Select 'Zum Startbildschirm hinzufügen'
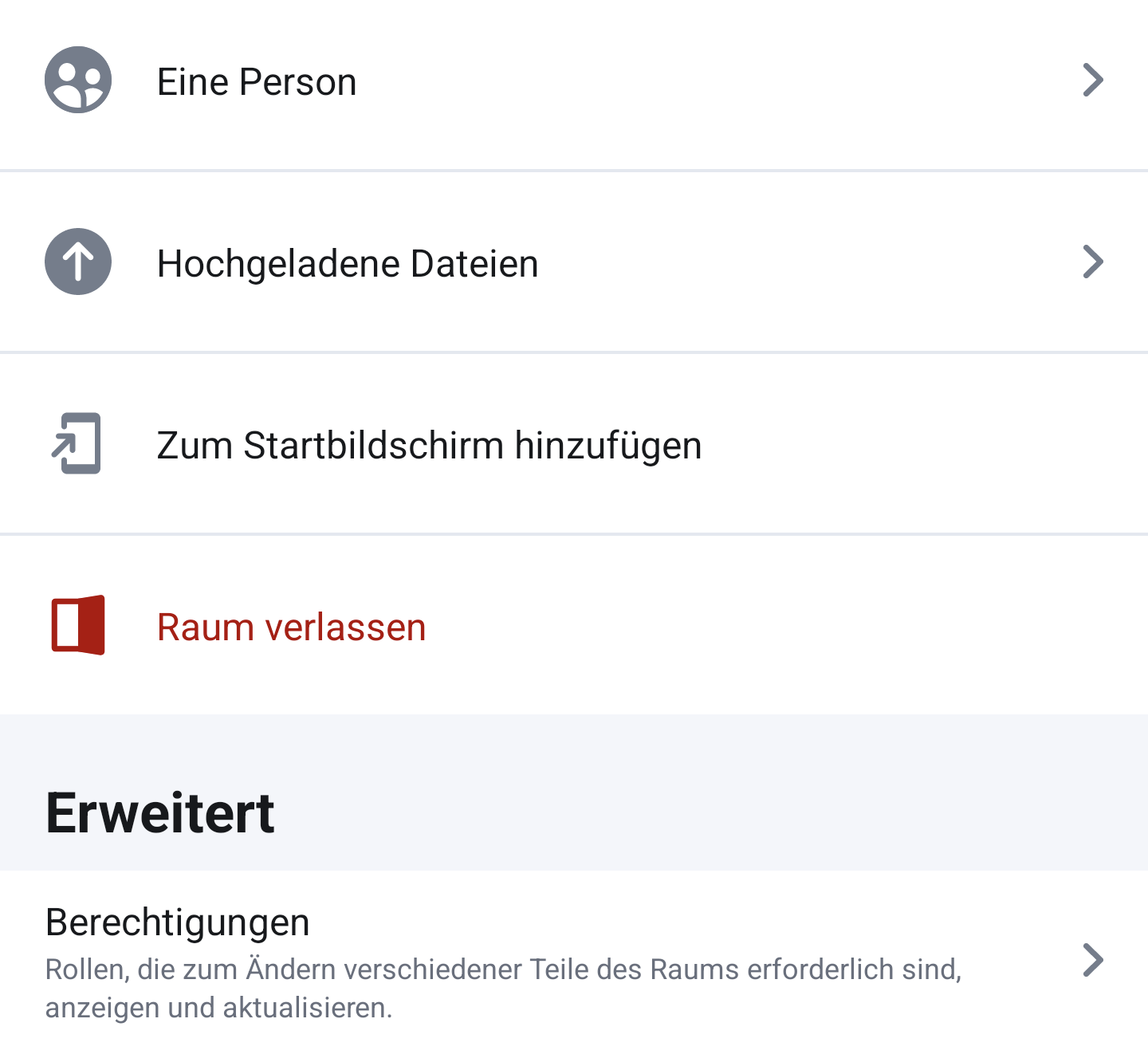The height and width of the screenshot is (1062, 1148). pyautogui.click(x=429, y=445)
